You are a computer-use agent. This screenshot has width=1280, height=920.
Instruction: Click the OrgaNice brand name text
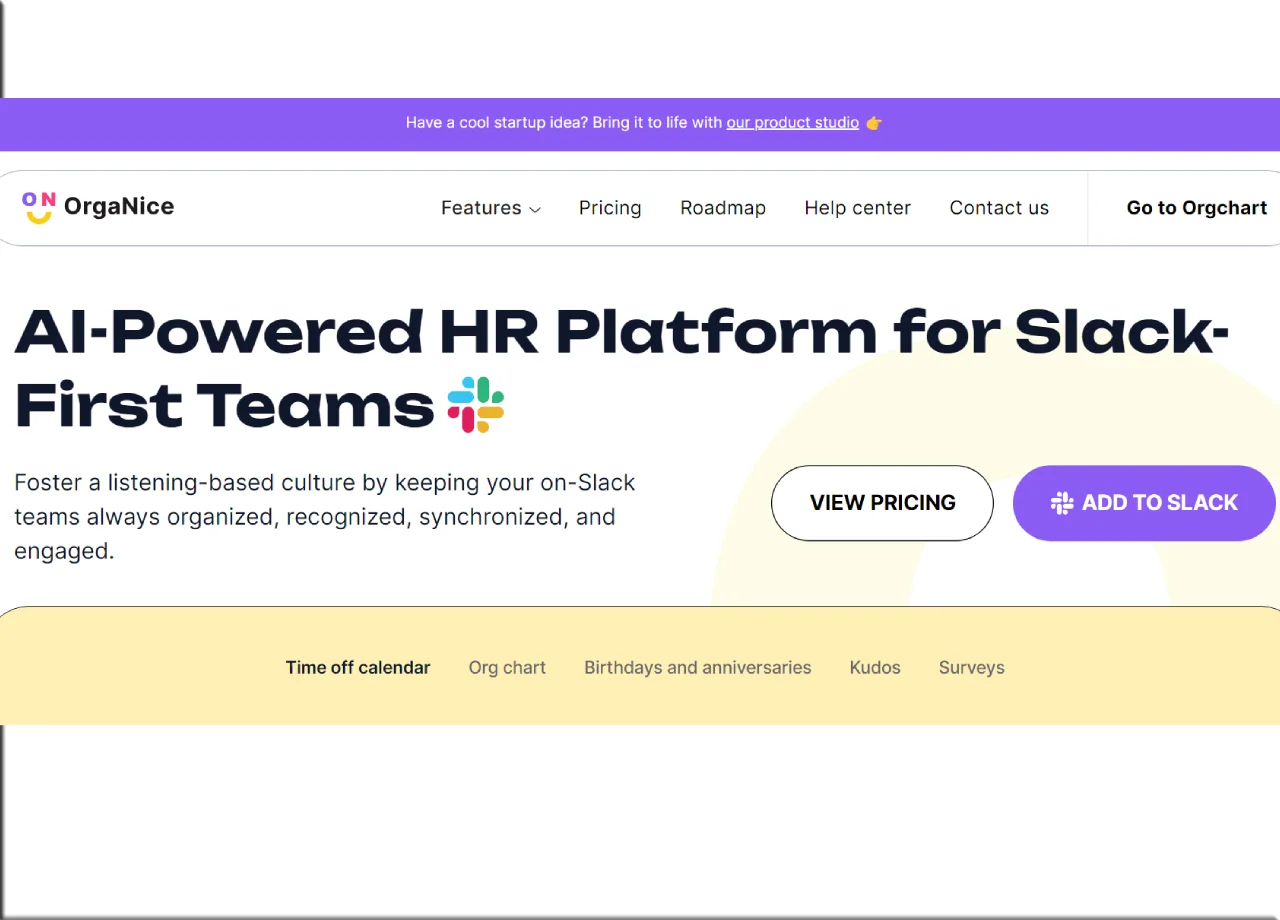[x=119, y=207]
